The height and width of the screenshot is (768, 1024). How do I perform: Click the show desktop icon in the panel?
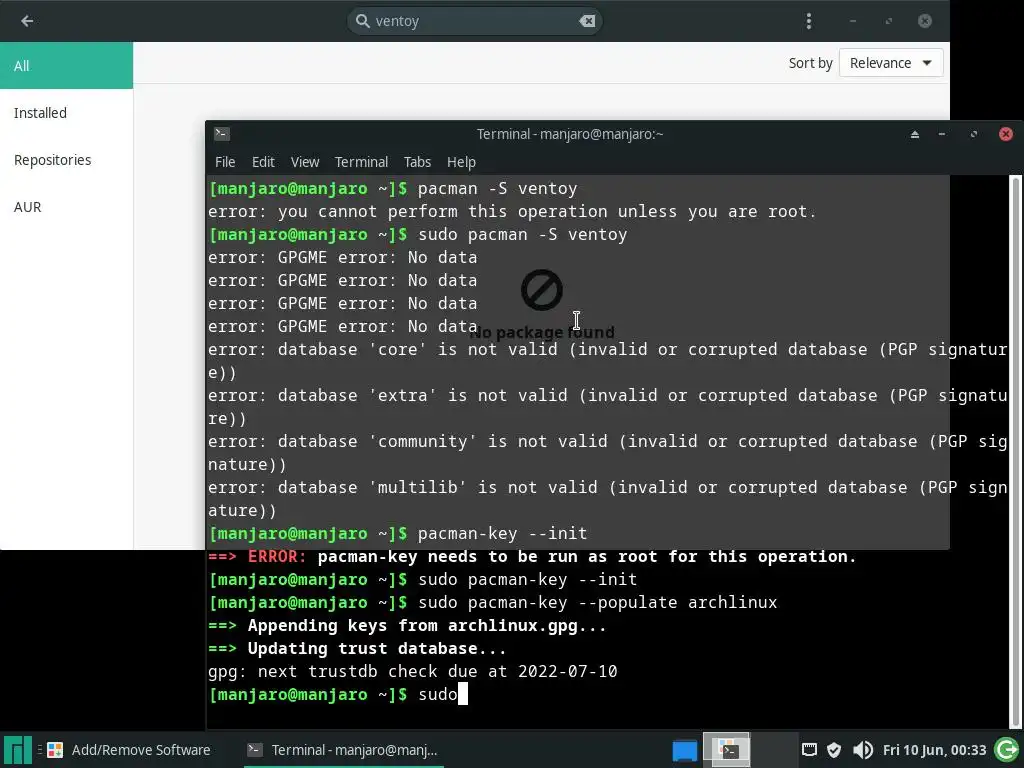[684, 750]
